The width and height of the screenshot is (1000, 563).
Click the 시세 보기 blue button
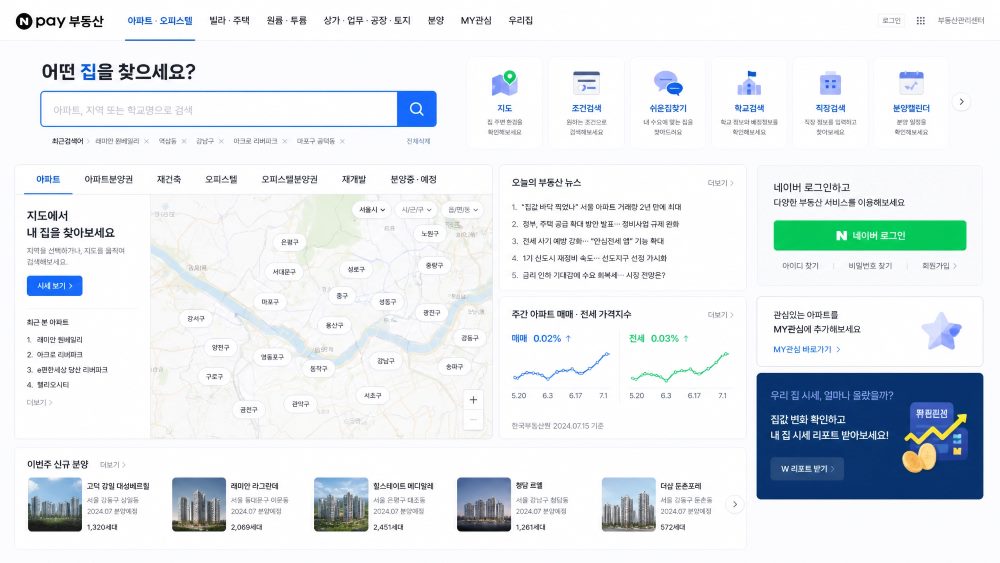click(x=54, y=286)
